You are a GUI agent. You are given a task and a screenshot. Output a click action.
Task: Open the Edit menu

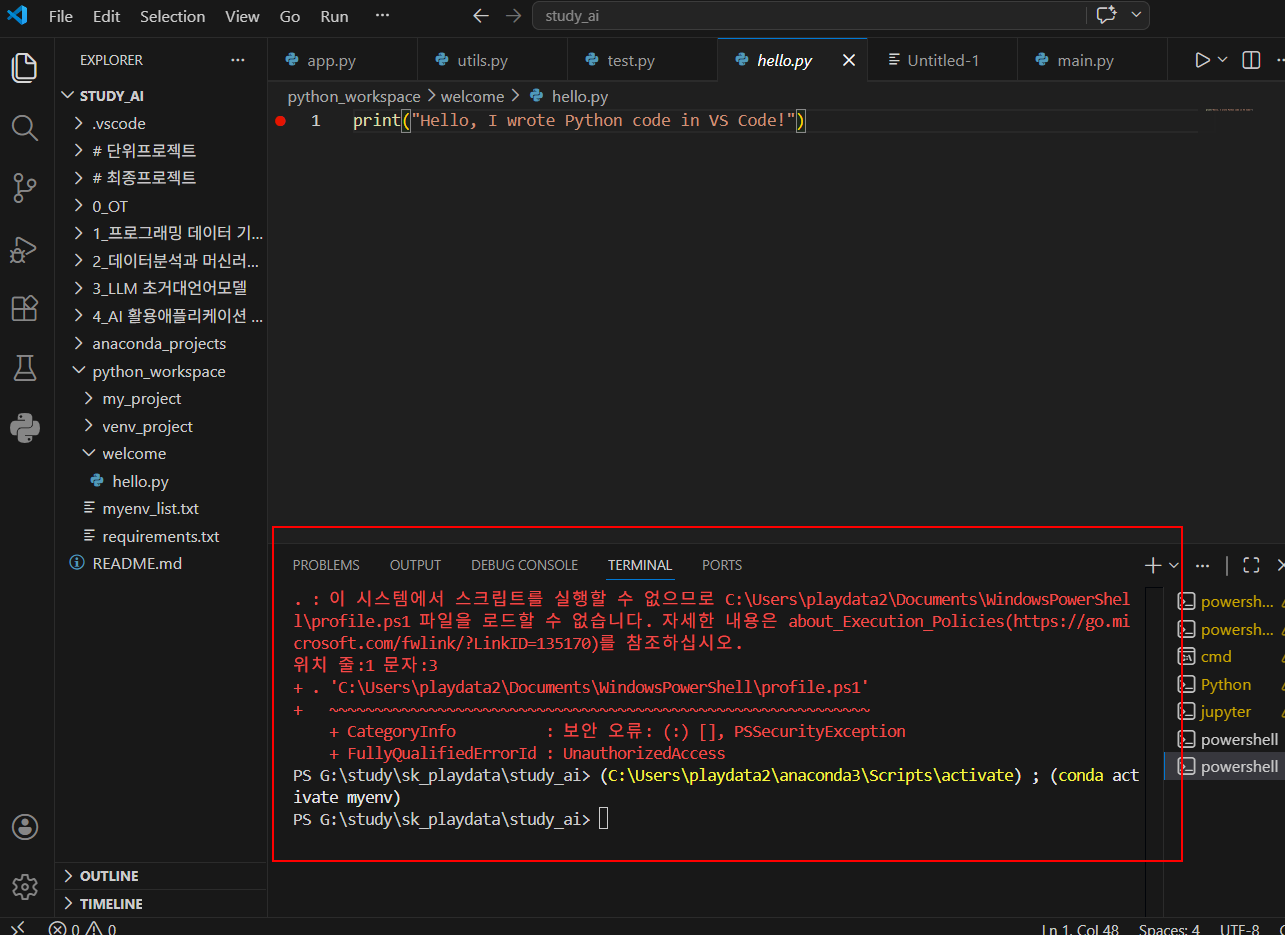tap(106, 16)
